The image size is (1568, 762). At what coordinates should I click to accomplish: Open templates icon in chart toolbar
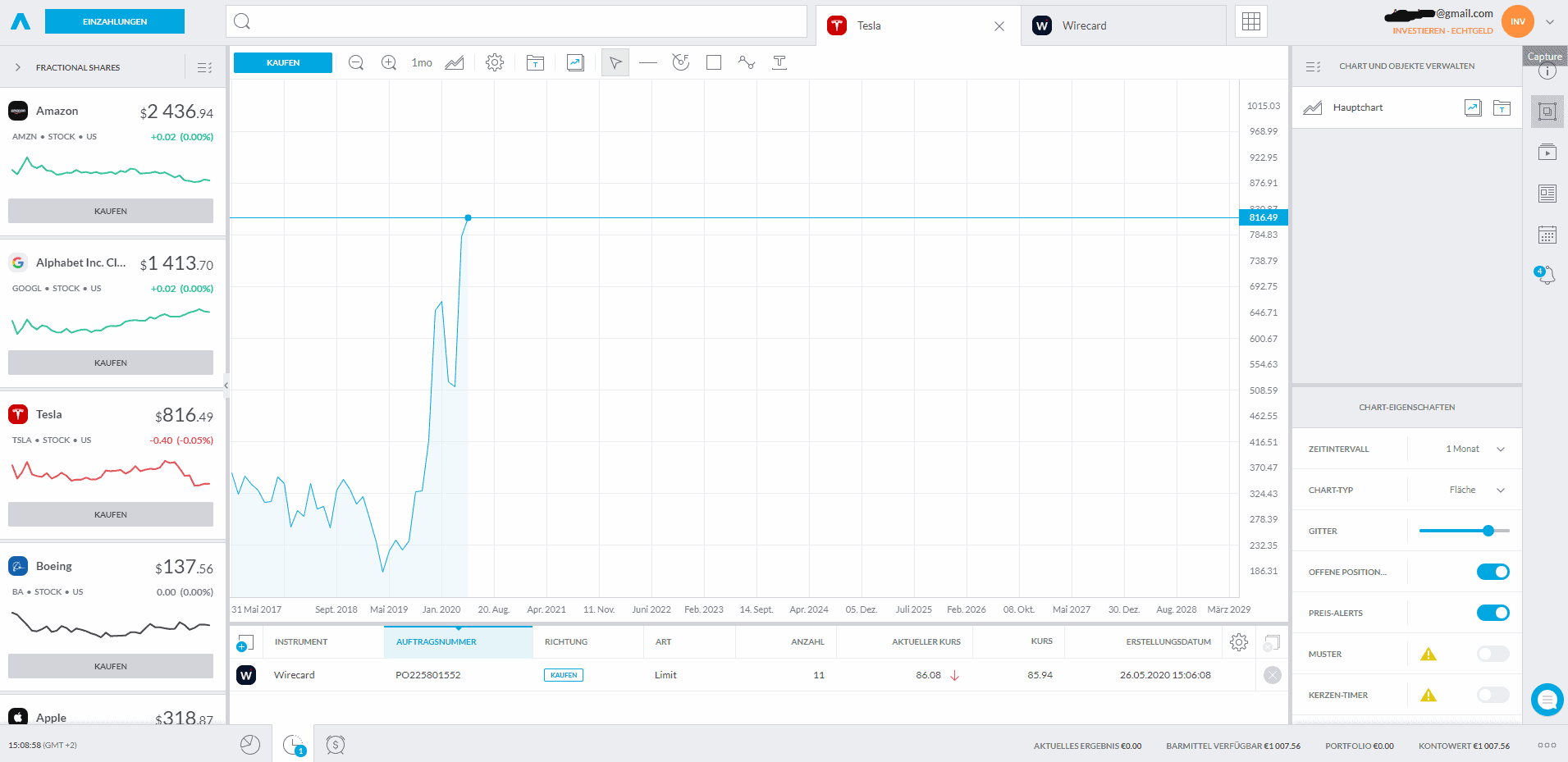coord(535,62)
